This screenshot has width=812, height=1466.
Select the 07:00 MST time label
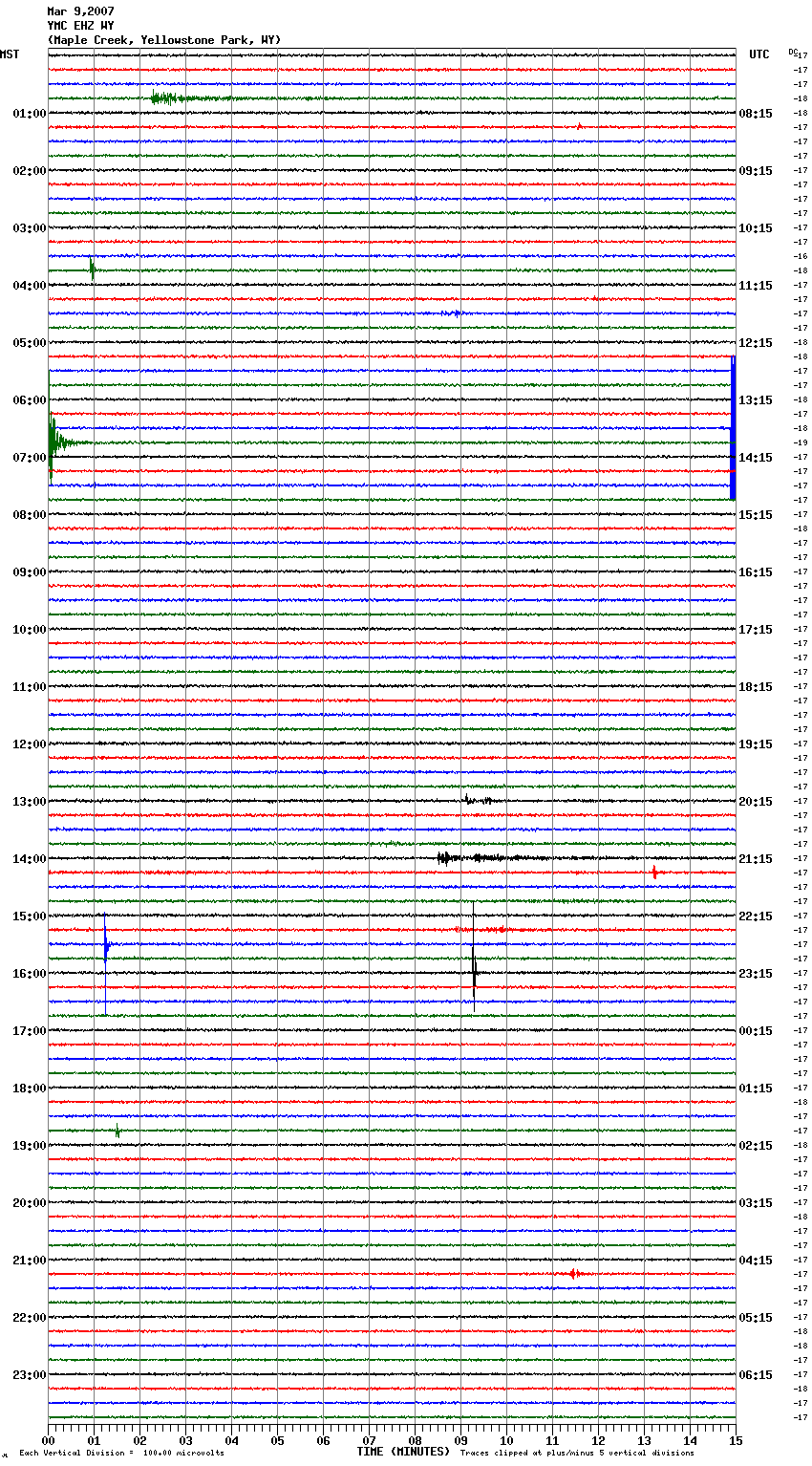[x=30, y=458]
